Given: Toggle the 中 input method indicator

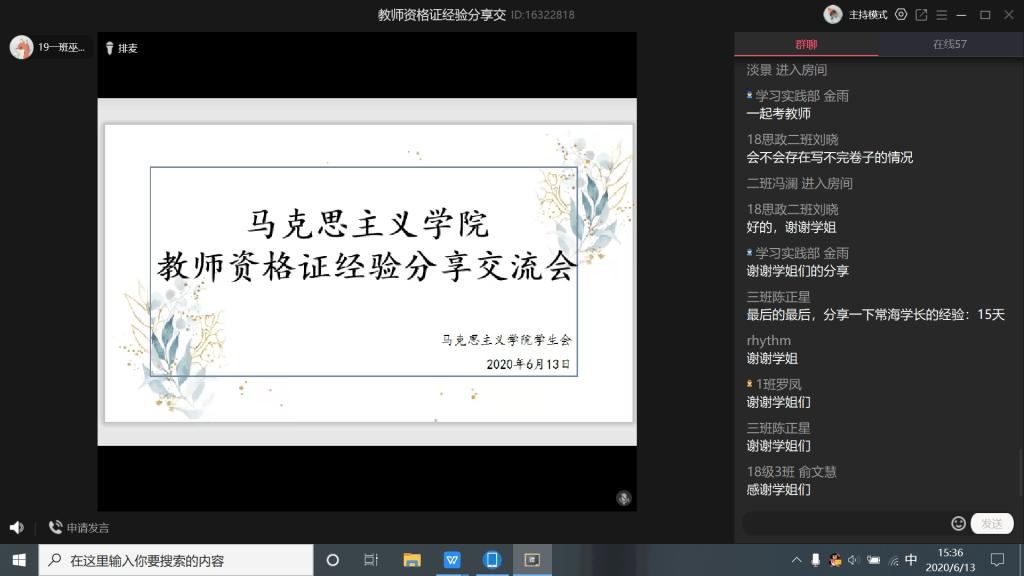Looking at the screenshot, I should 911,560.
